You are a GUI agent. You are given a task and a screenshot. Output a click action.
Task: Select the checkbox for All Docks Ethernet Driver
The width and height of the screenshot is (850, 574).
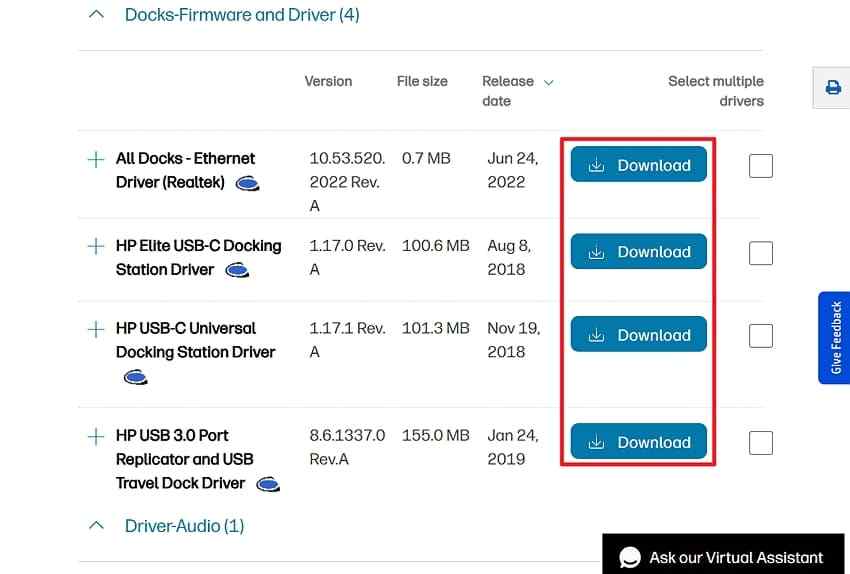click(x=761, y=165)
